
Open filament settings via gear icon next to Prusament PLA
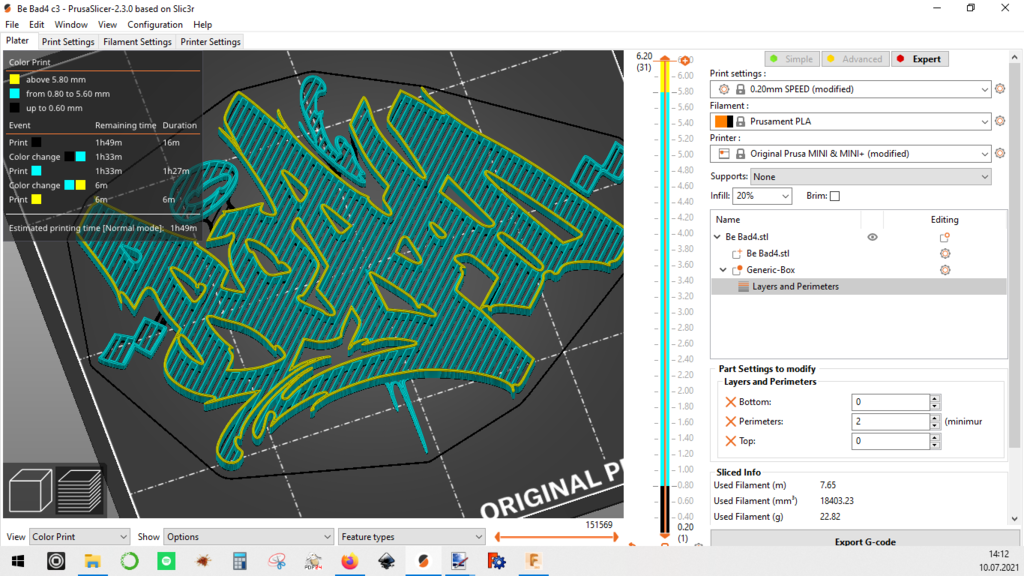click(x=1000, y=121)
